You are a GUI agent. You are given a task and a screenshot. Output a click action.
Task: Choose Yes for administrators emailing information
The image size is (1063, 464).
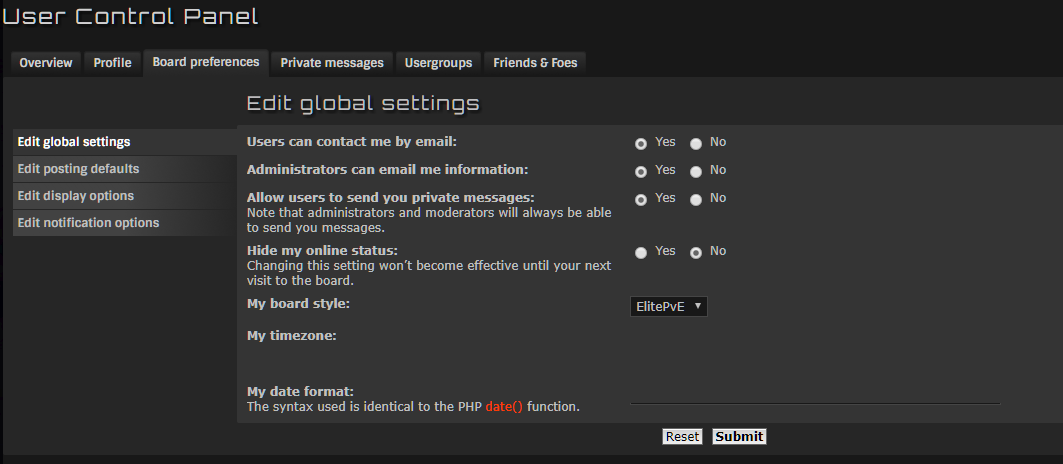pos(641,172)
